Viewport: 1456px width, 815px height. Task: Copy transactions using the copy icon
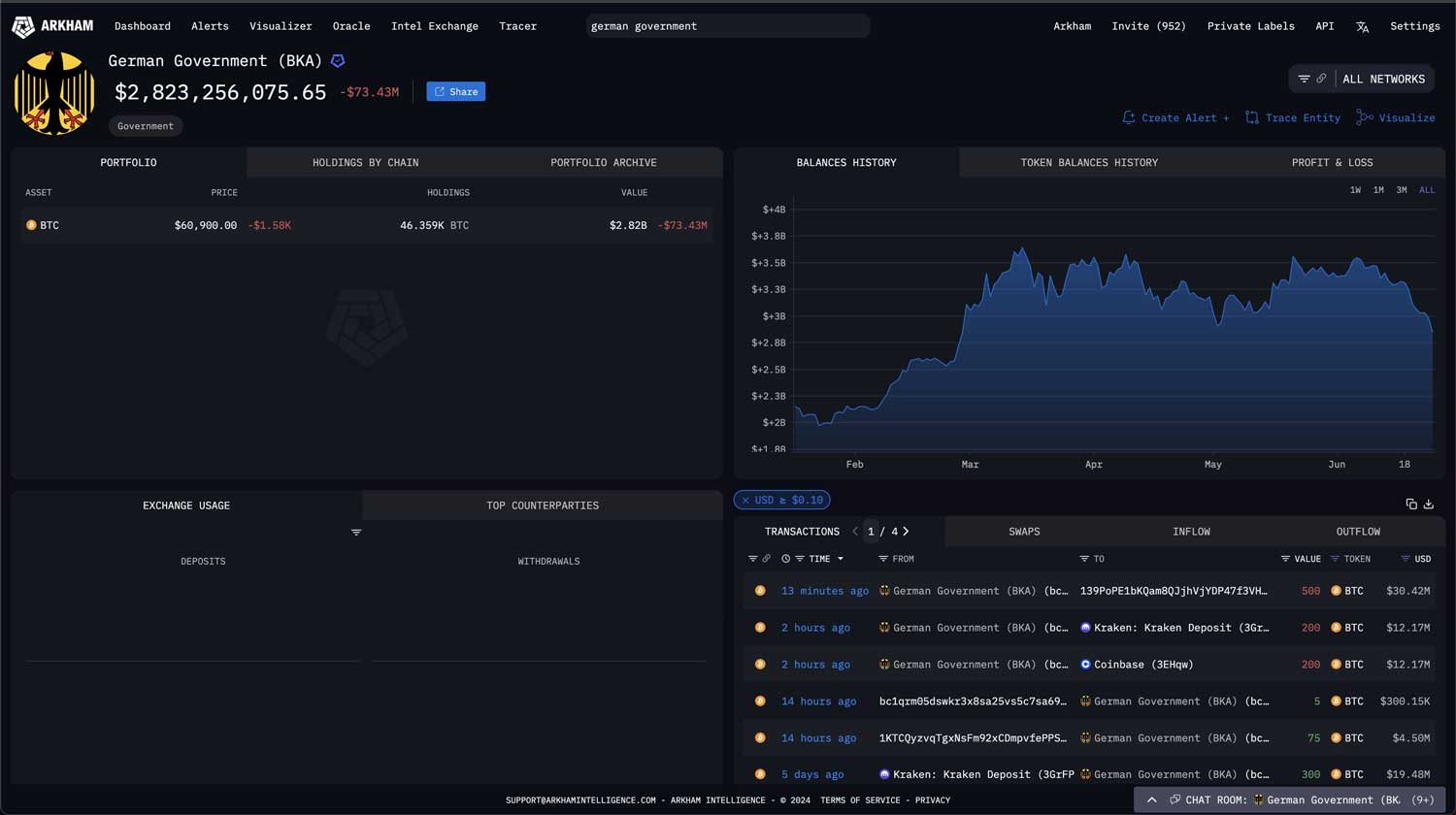1411,504
